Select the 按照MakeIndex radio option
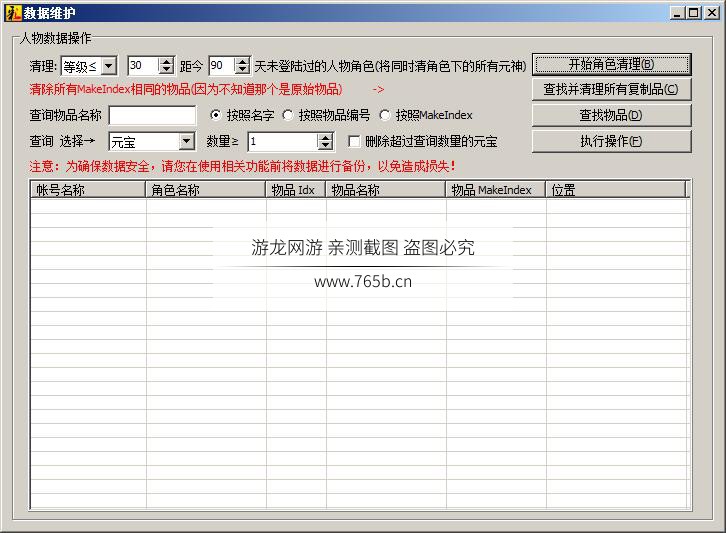 pyautogui.click(x=385, y=115)
